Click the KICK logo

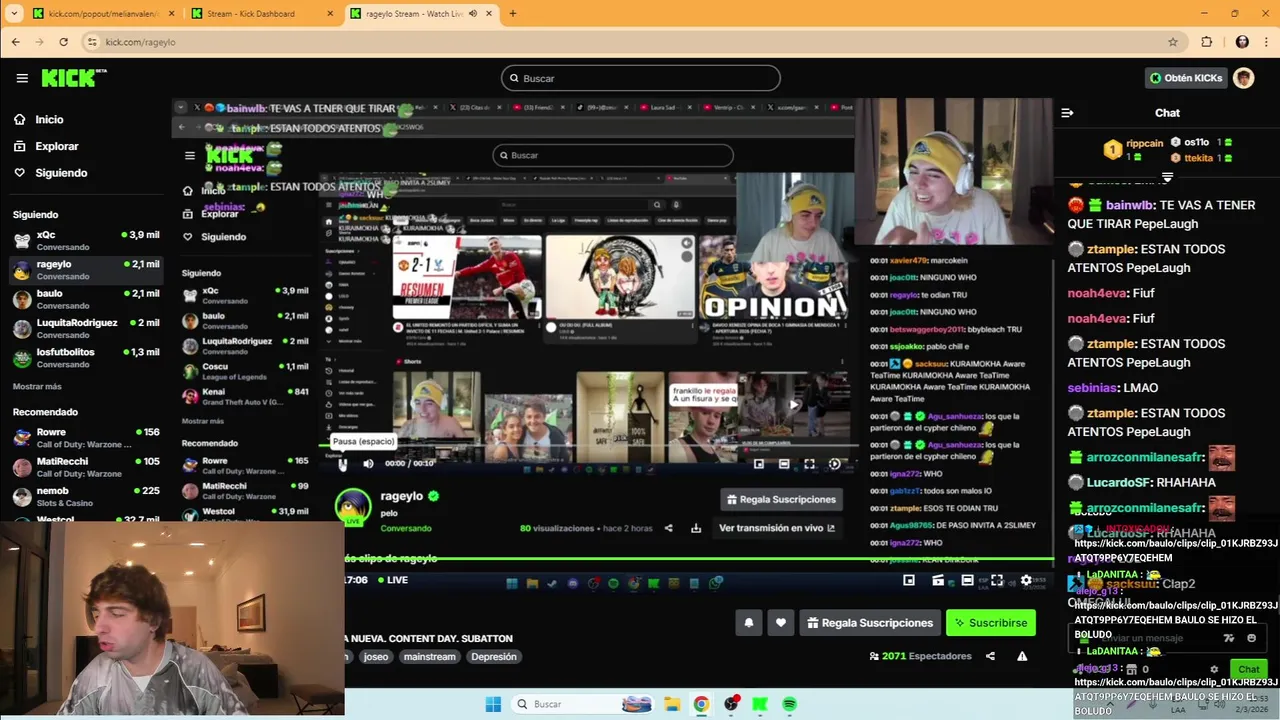coord(73,78)
